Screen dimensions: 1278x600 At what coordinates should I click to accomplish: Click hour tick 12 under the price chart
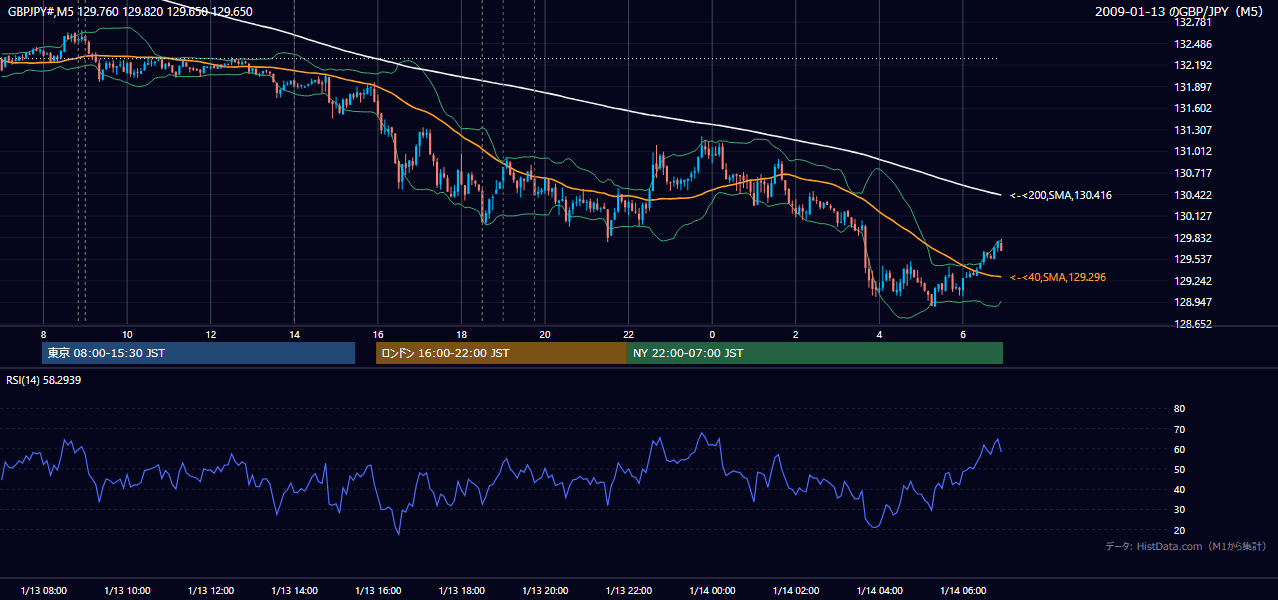210,334
